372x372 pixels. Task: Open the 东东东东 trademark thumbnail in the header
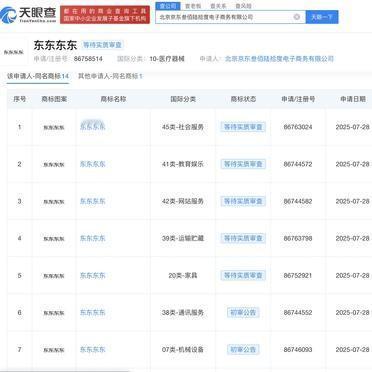point(14,52)
